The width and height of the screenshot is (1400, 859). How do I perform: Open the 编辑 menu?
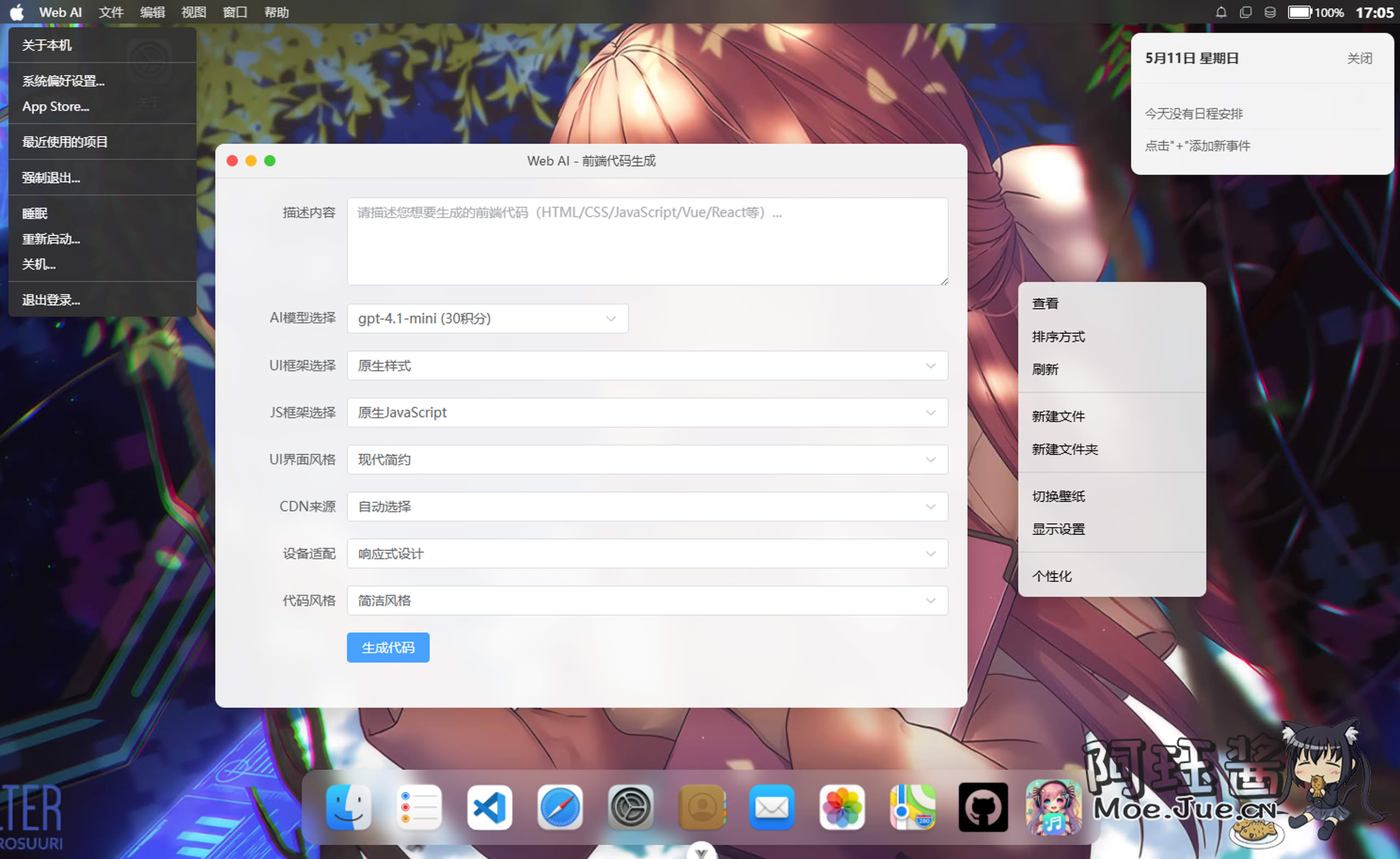pos(152,12)
